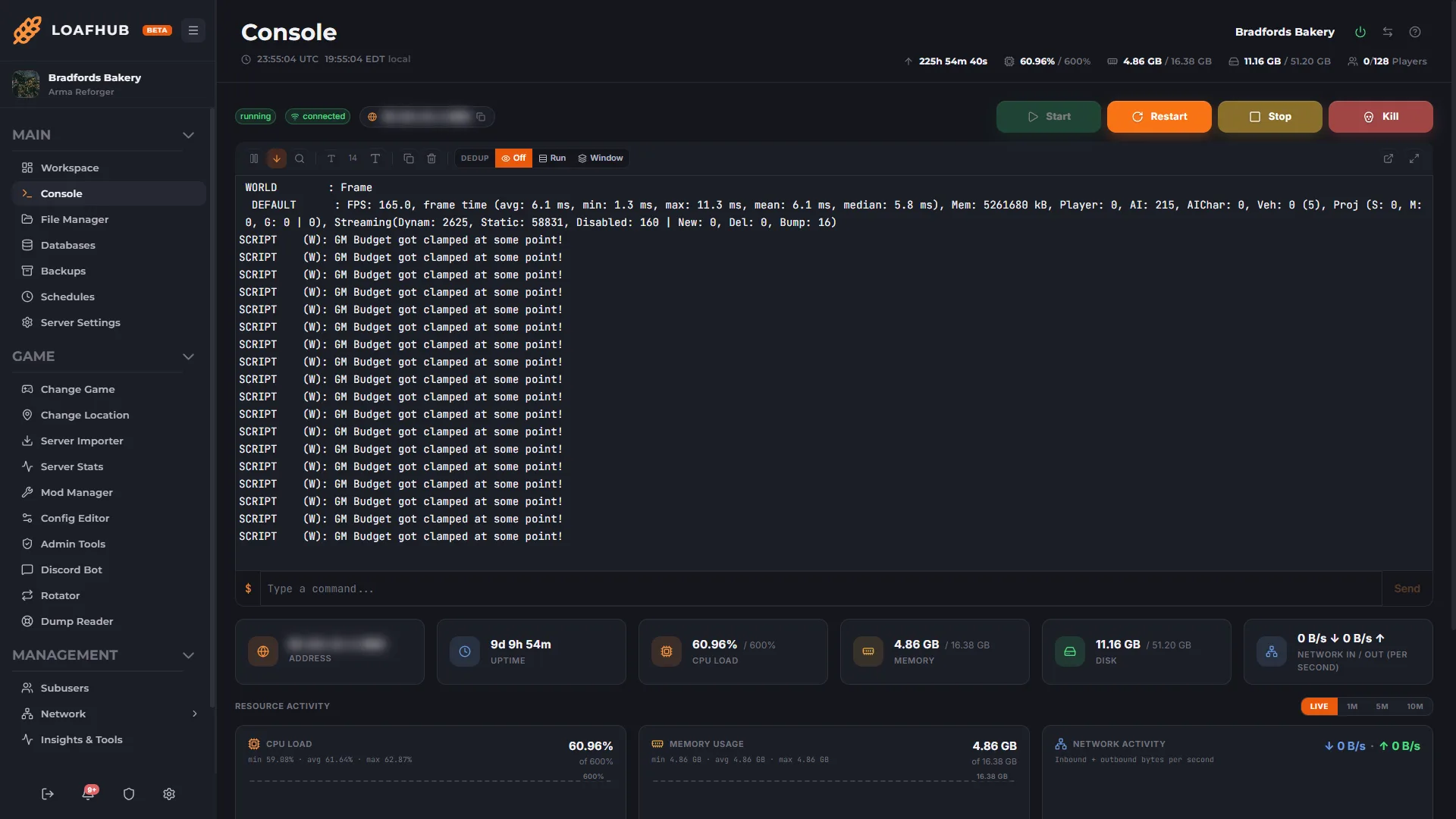Viewport: 1456px width, 819px height.
Task: Open Discord Bot settings
Action: point(108,570)
